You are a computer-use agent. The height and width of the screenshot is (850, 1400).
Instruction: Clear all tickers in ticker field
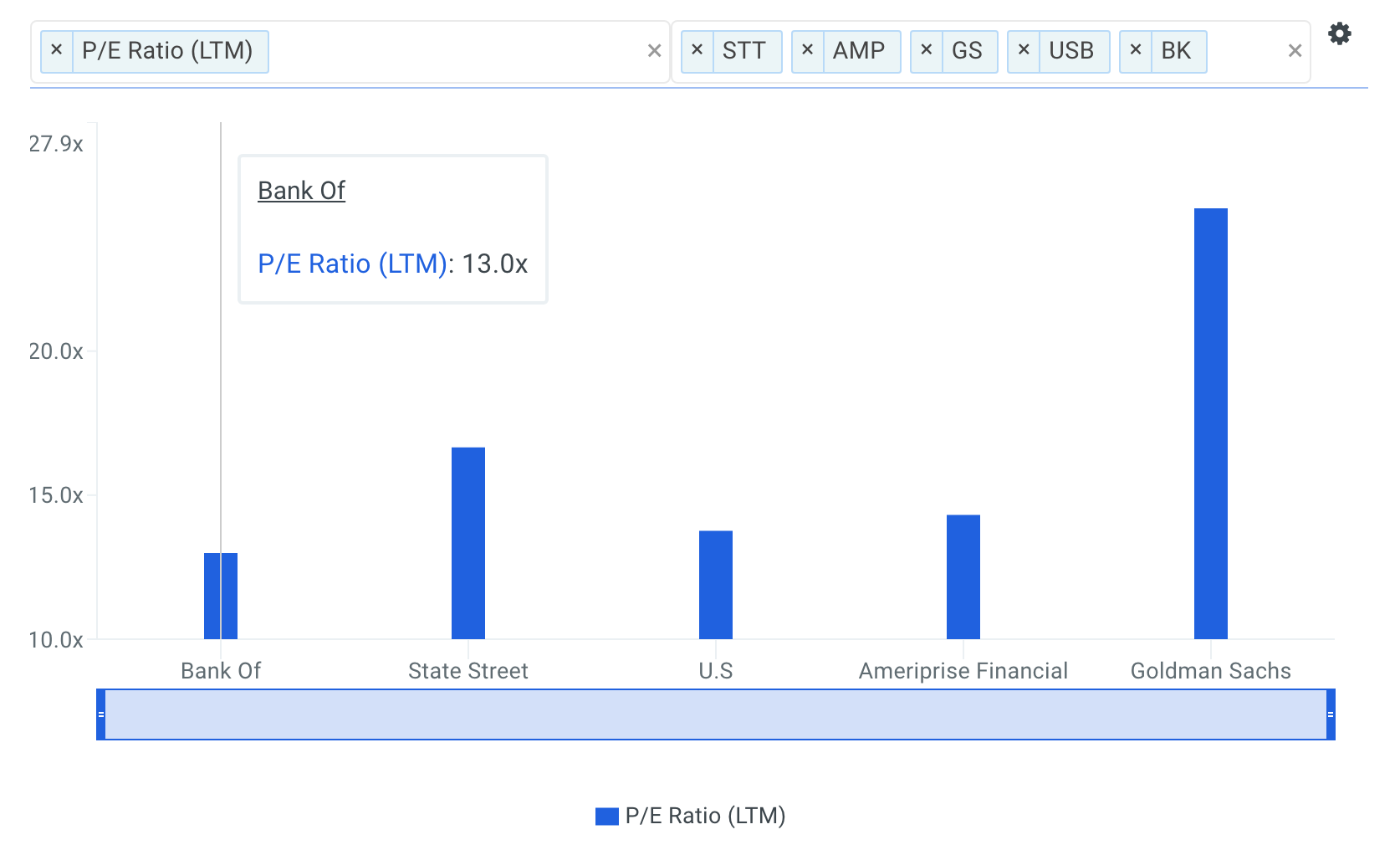click(x=1295, y=51)
